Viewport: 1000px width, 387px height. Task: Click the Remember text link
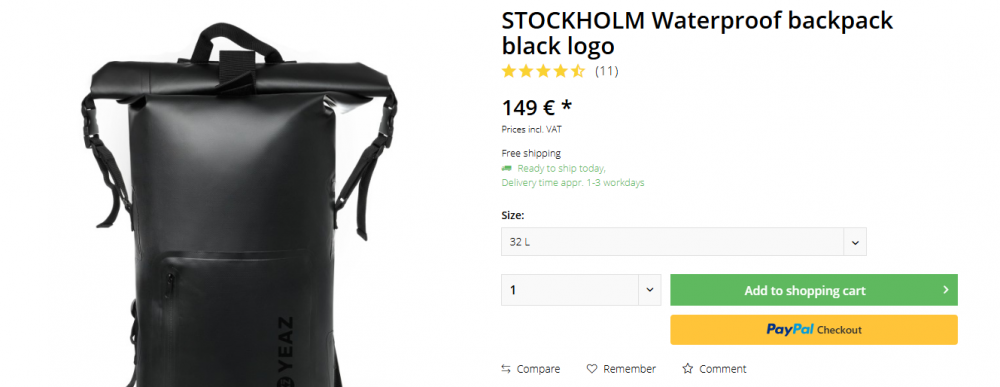click(629, 369)
